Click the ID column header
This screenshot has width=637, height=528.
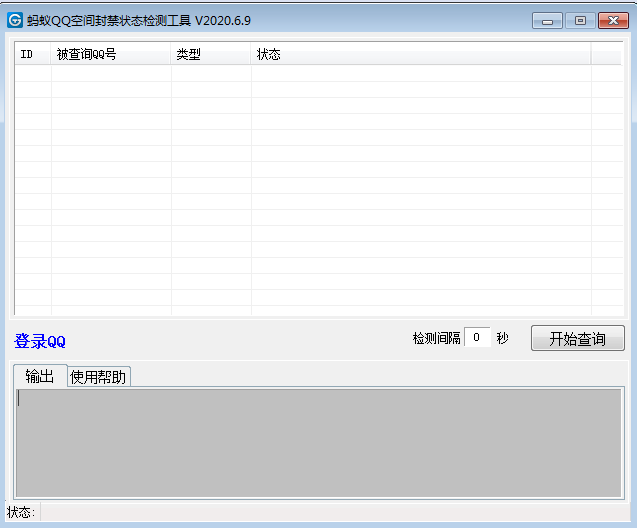point(32,54)
